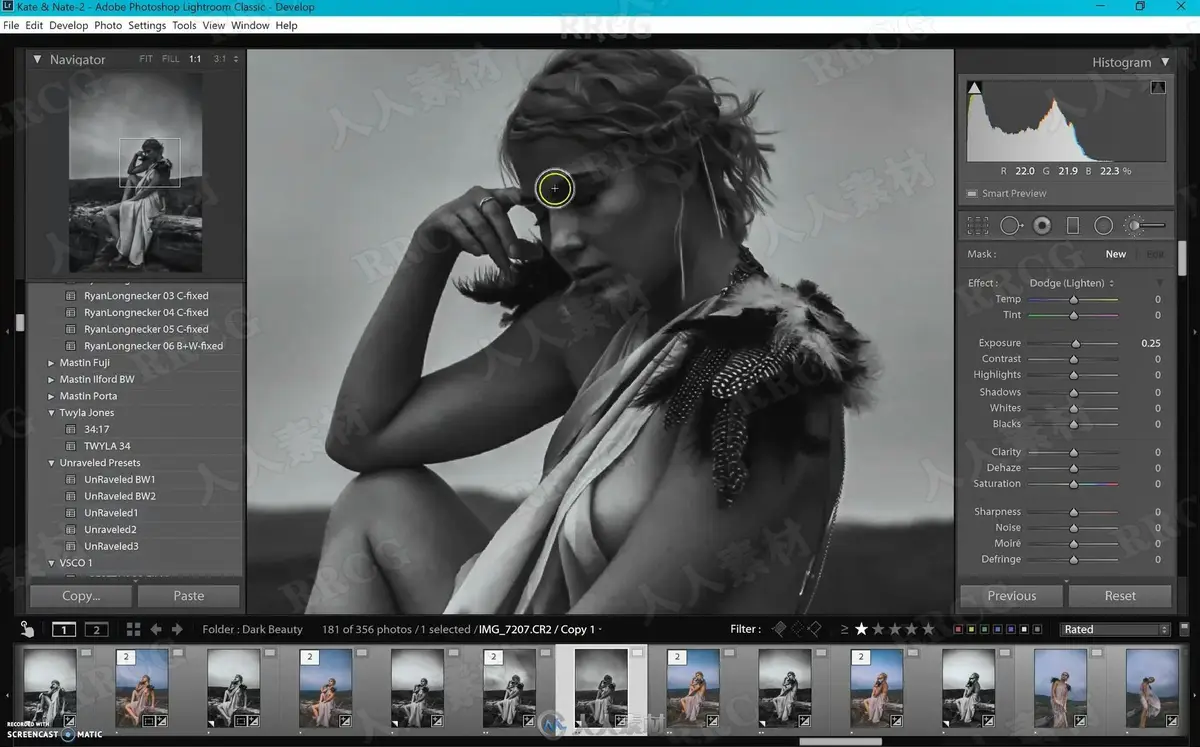
Task: Click the Paste button
Action: [x=189, y=596]
